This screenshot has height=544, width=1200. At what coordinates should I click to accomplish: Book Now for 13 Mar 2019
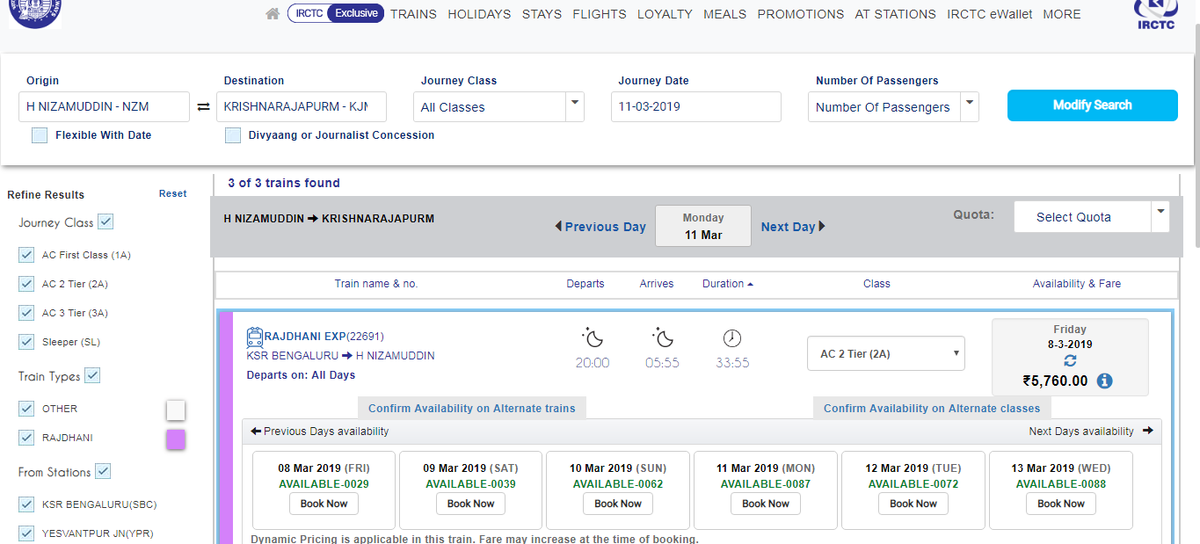pos(1061,504)
